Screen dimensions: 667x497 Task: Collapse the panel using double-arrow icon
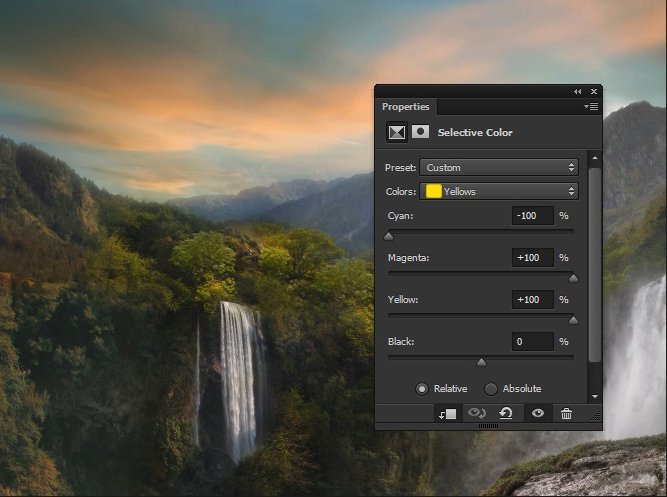click(577, 91)
